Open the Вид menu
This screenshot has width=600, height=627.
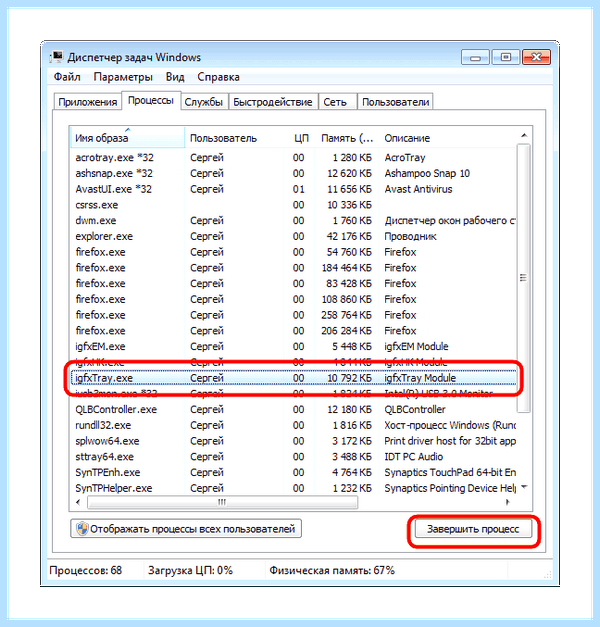[175, 77]
